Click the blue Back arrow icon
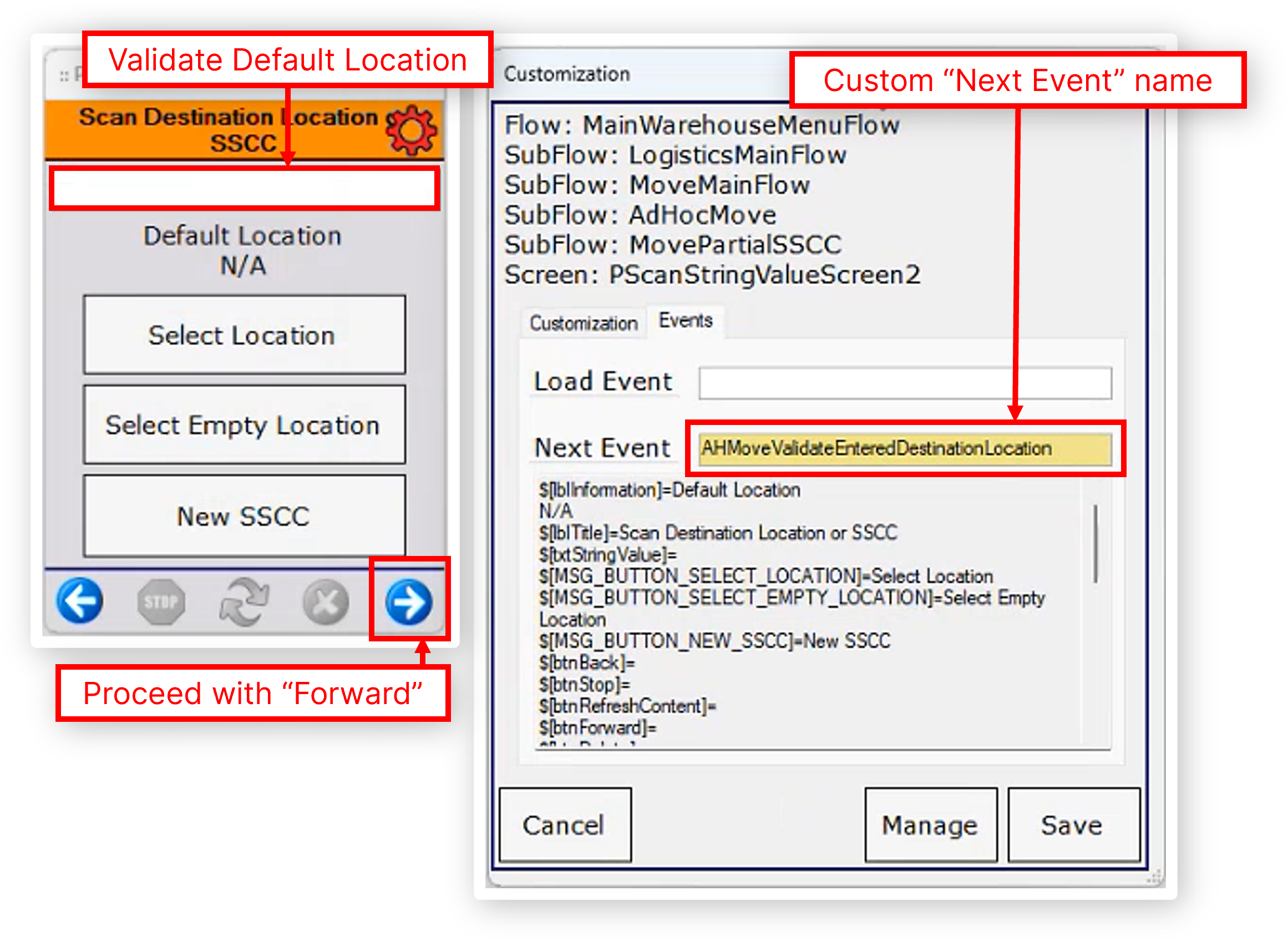Image resolution: width=1288 pixels, height=941 pixels. click(x=80, y=601)
